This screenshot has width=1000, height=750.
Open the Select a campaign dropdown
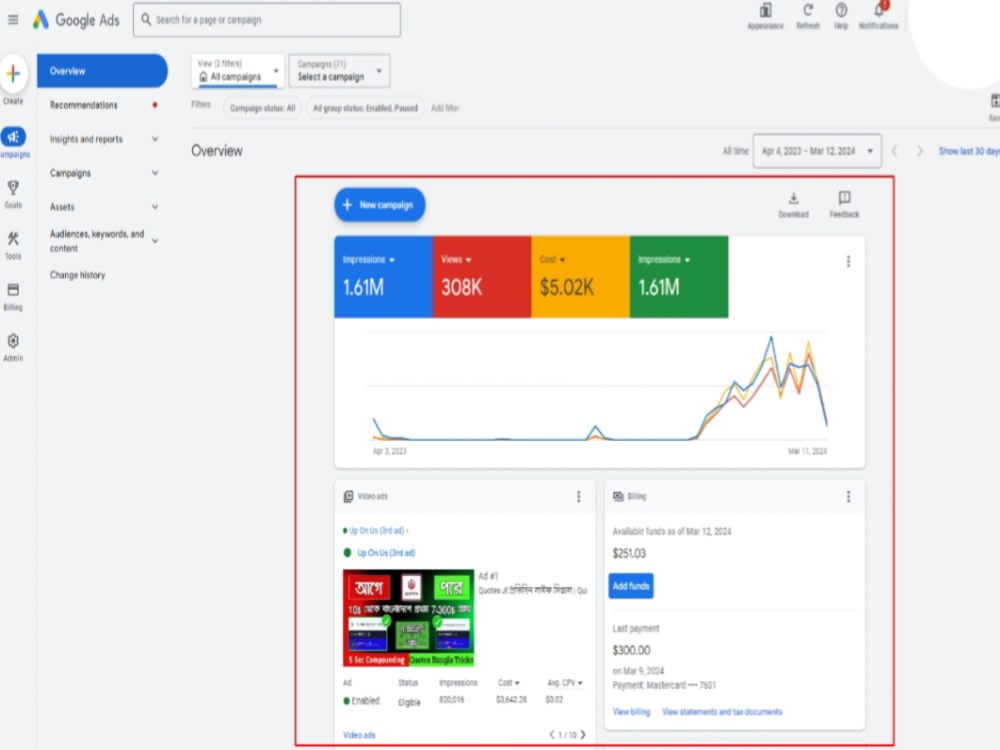pos(339,71)
